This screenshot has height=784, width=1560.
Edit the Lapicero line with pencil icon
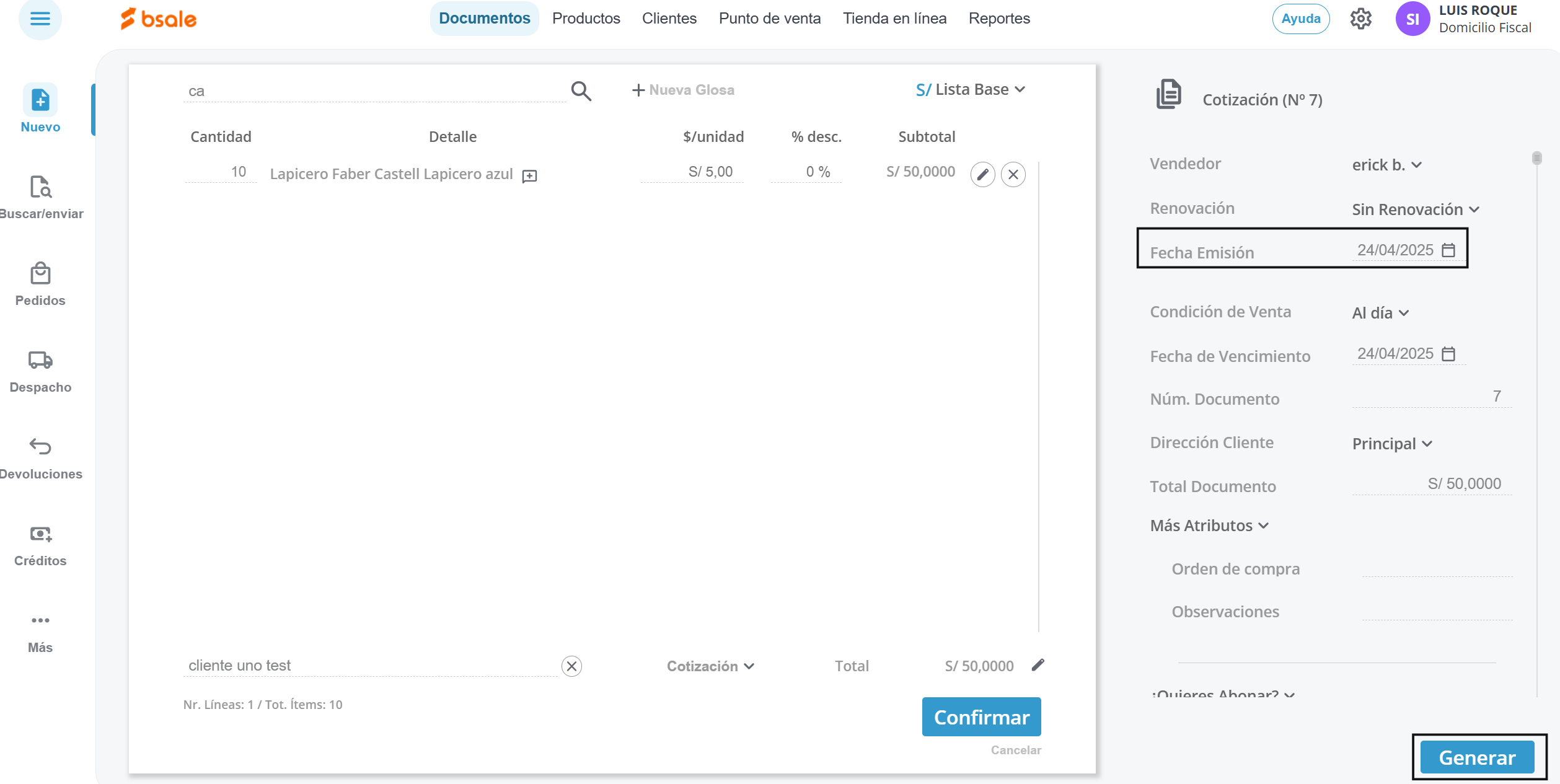pos(982,175)
